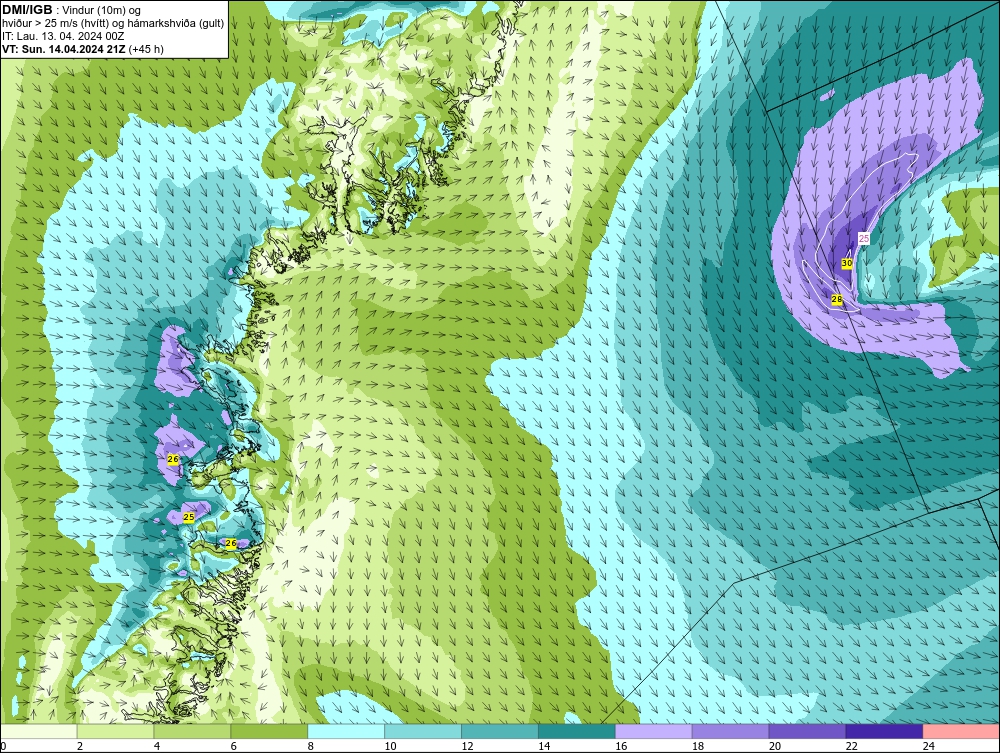Click the yellow "25" gust label near Greenland coast
Screen dimensions: 1000x753
coord(188,517)
